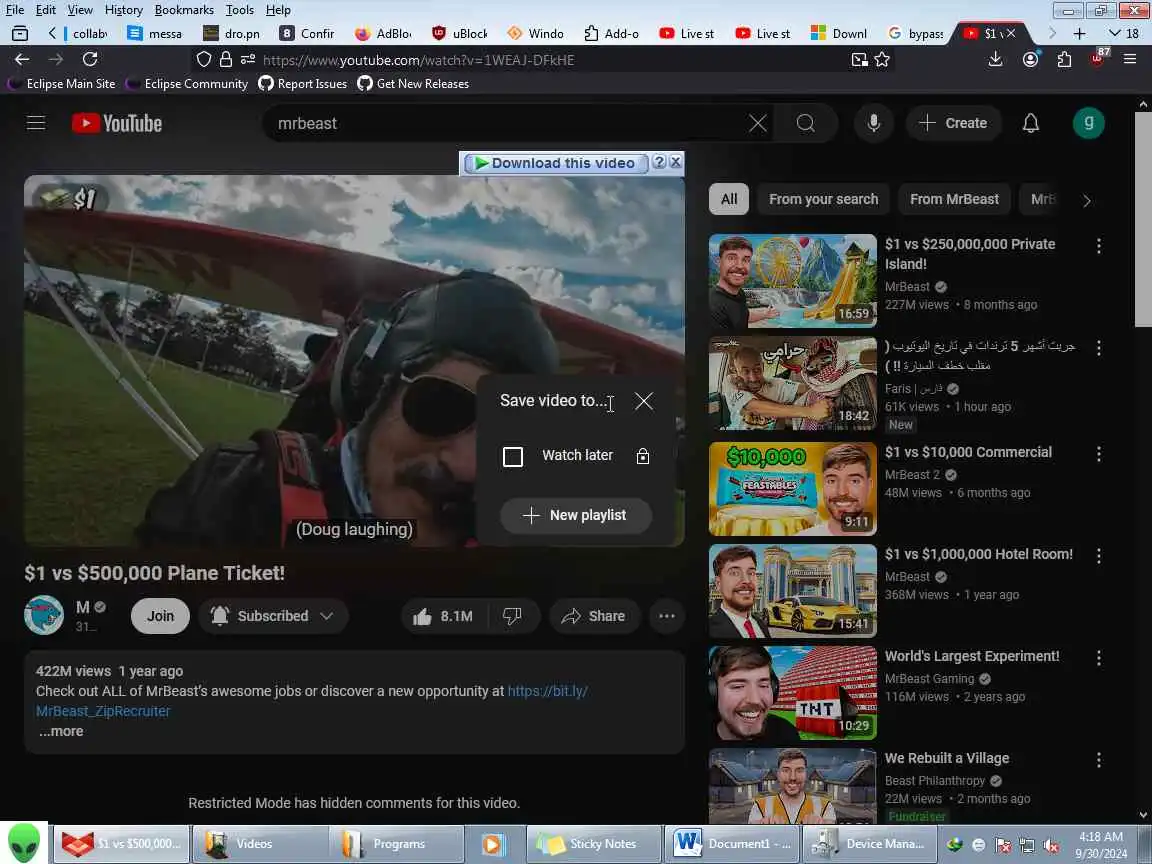The height and width of the screenshot is (864, 1152).
Task: Expand the Subscribed notification dropdown
Action: coord(327,616)
